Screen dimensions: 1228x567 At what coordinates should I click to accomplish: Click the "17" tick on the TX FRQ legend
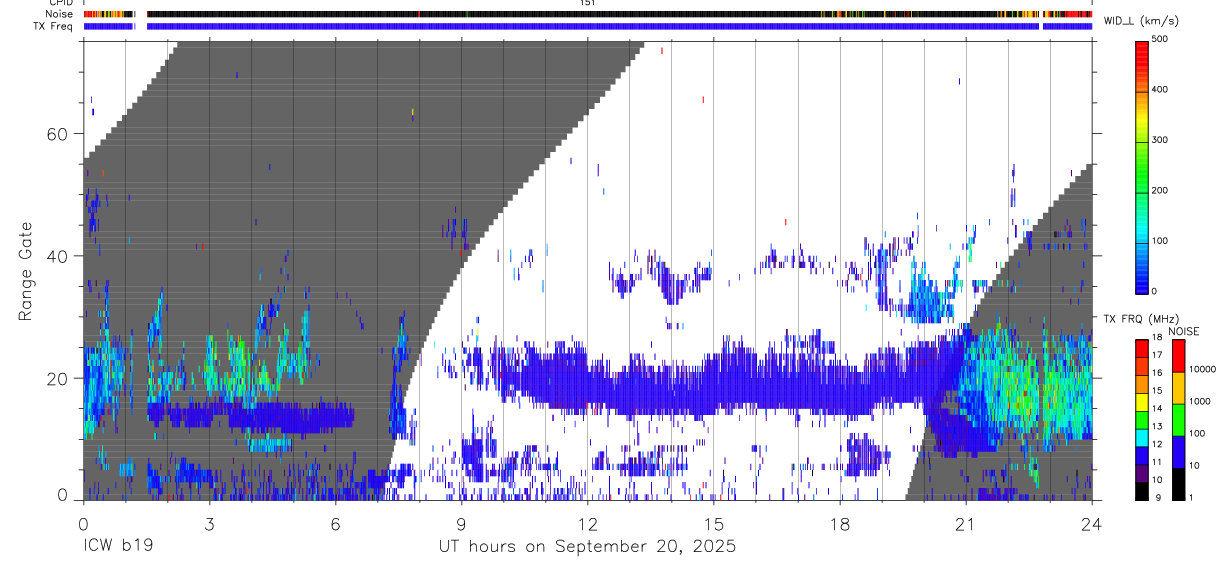pyautogui.click(x=1158, y=355)
